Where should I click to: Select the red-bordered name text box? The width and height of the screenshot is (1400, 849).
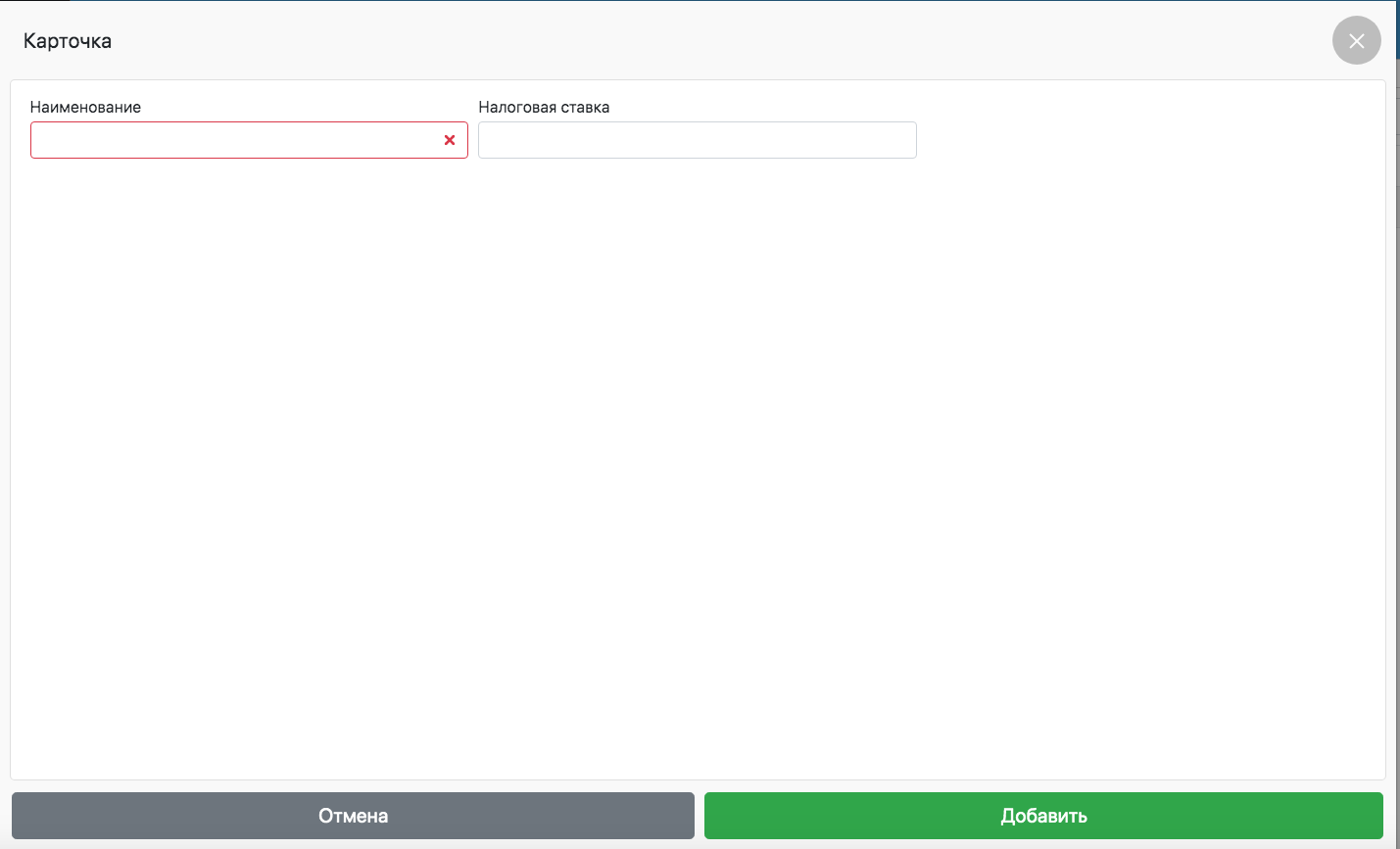235,140
